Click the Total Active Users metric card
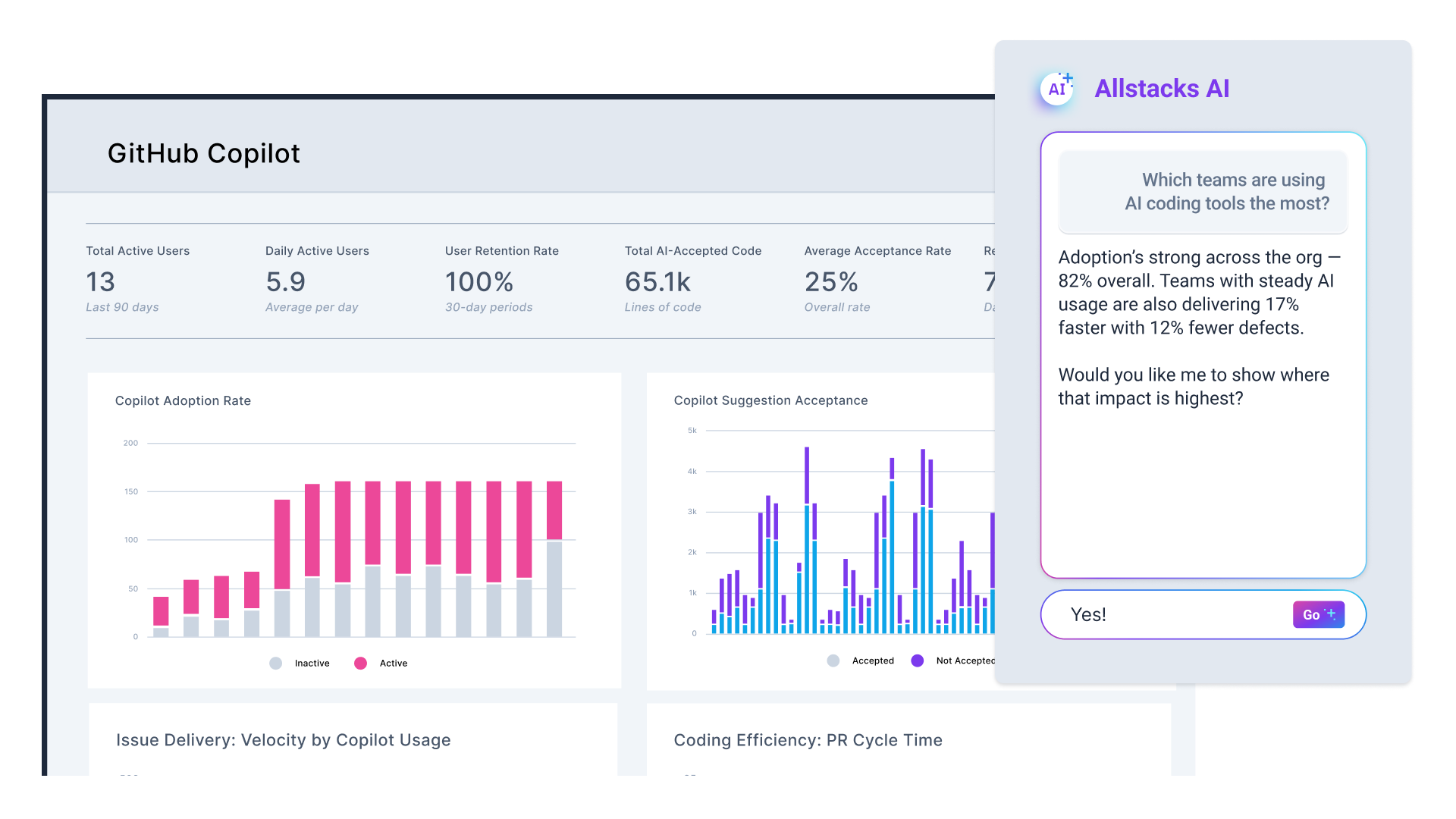The width and height of the screenshot is (1456, 819). click(137, 279)
